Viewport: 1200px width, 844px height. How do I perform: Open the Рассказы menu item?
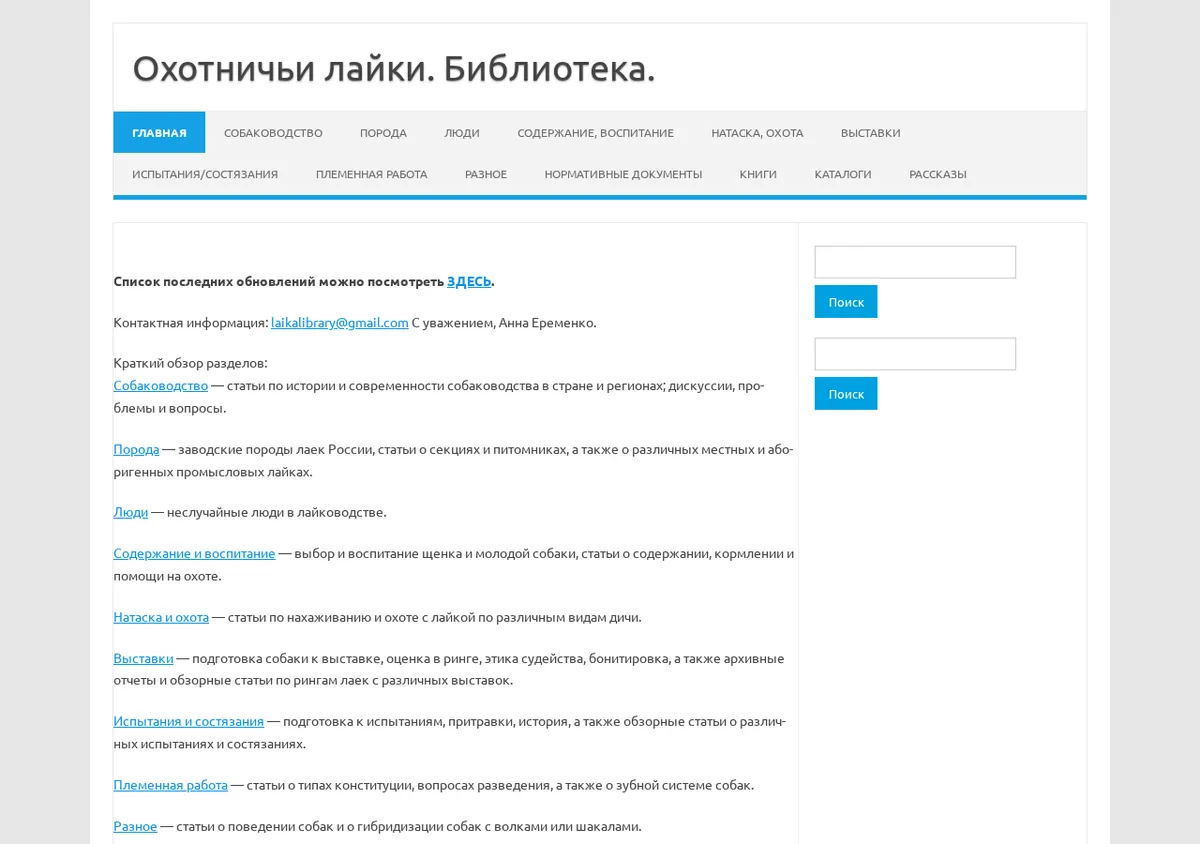coord(938,173)
